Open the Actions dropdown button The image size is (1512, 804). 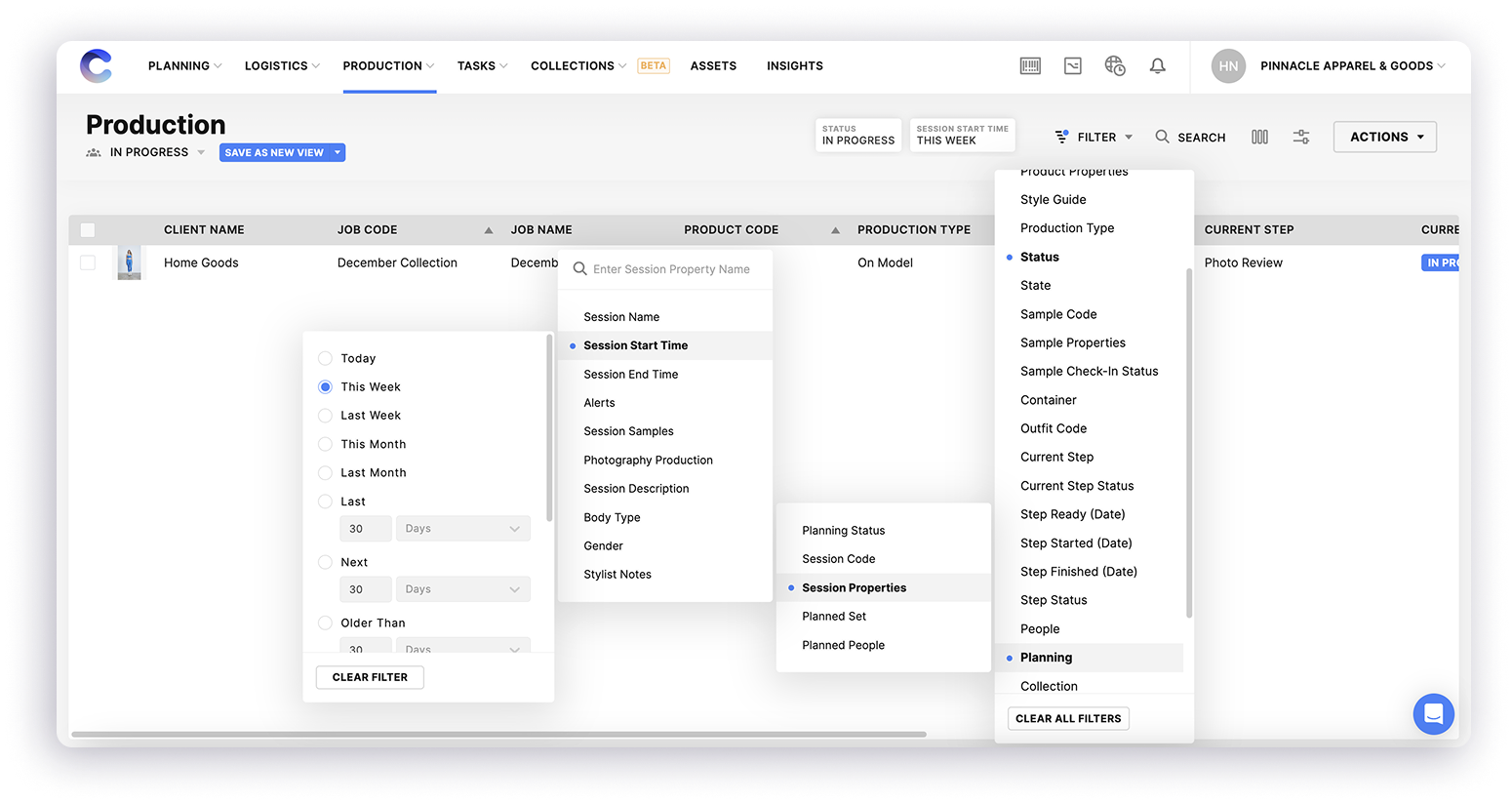pyautogui.click(x=1385, y=137)
